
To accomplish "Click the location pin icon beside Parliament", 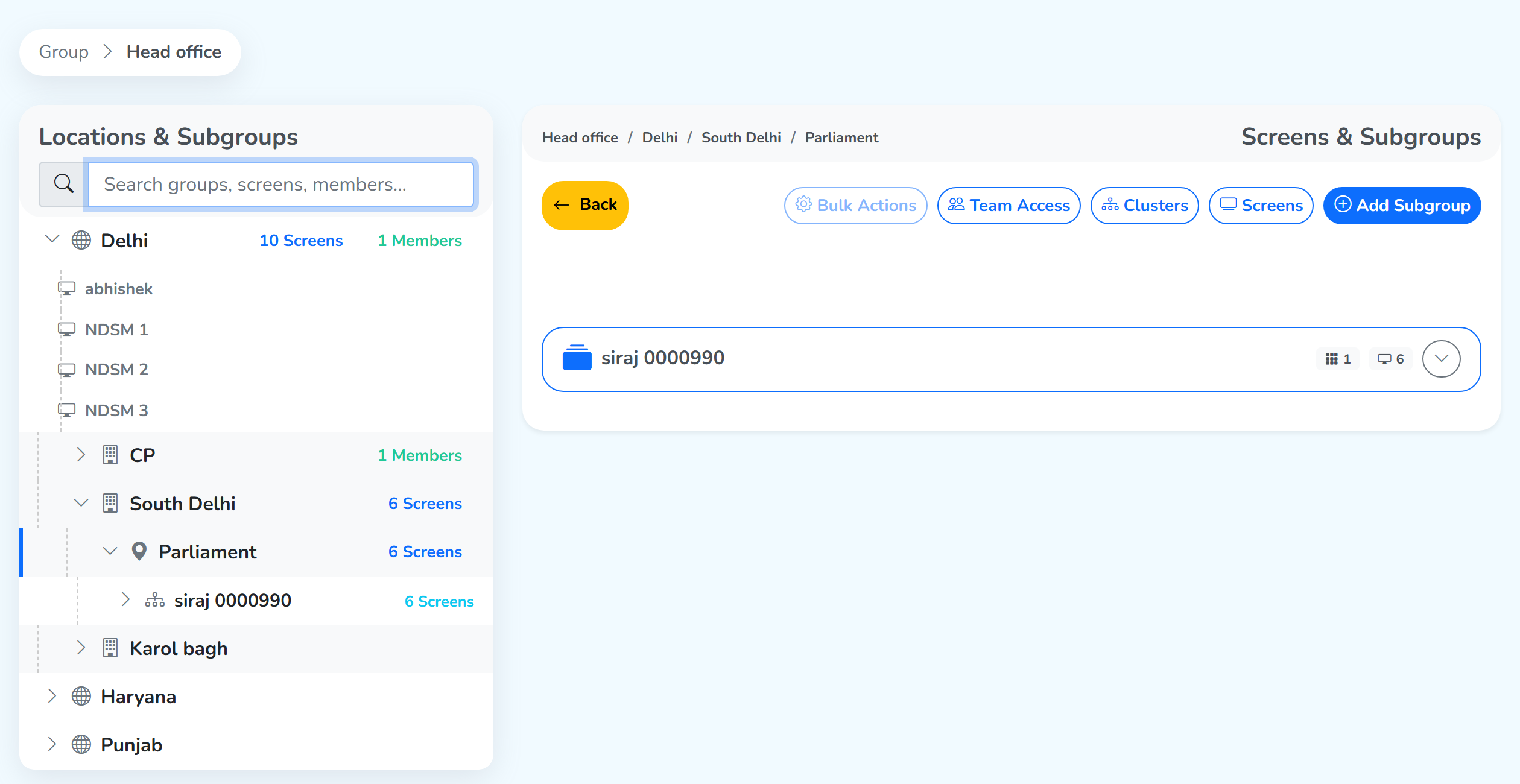I will click(139, 551).
